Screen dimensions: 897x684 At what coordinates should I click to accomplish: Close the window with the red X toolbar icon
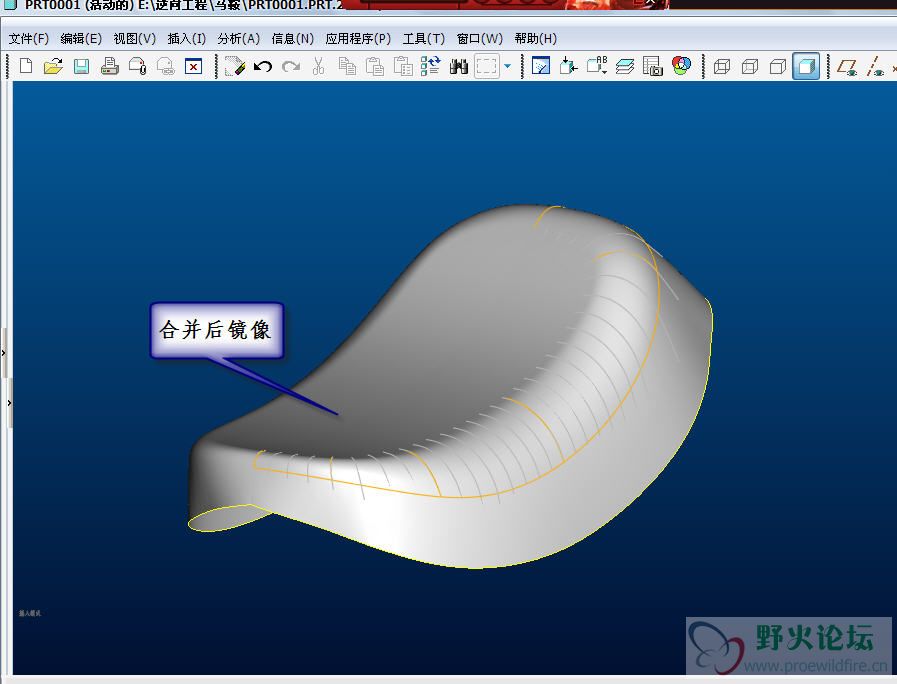point(194,66)
